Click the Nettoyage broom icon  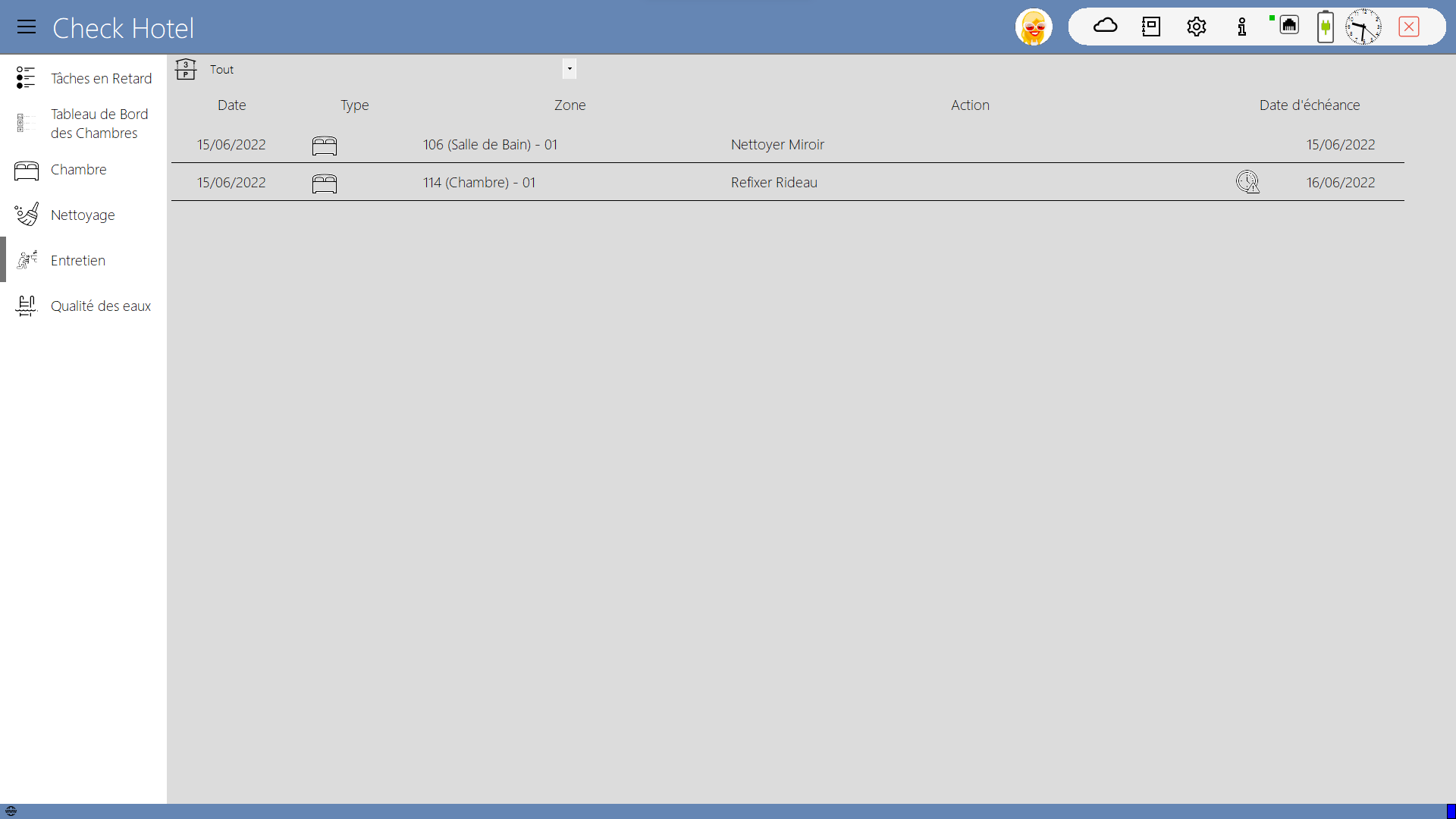click(27, 214)
